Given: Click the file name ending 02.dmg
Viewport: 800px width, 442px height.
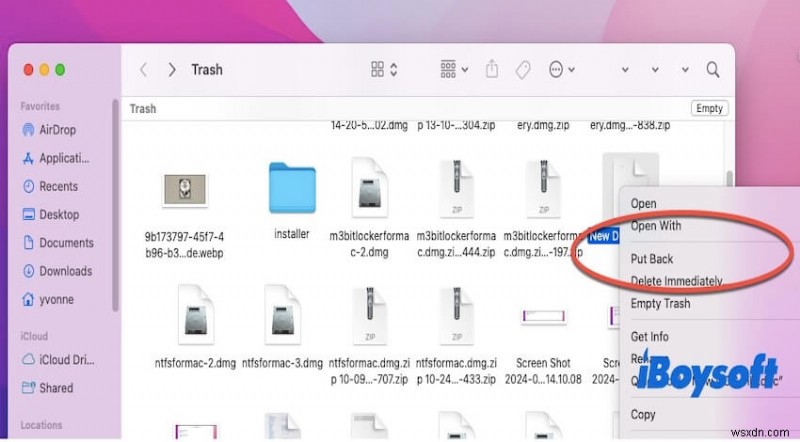Looking at the screenshot, I should (369, 125).
